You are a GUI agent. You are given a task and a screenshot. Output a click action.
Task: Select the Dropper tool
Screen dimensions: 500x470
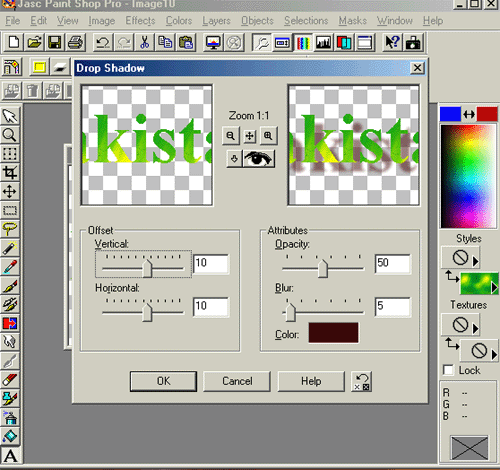tap(10, 267)
